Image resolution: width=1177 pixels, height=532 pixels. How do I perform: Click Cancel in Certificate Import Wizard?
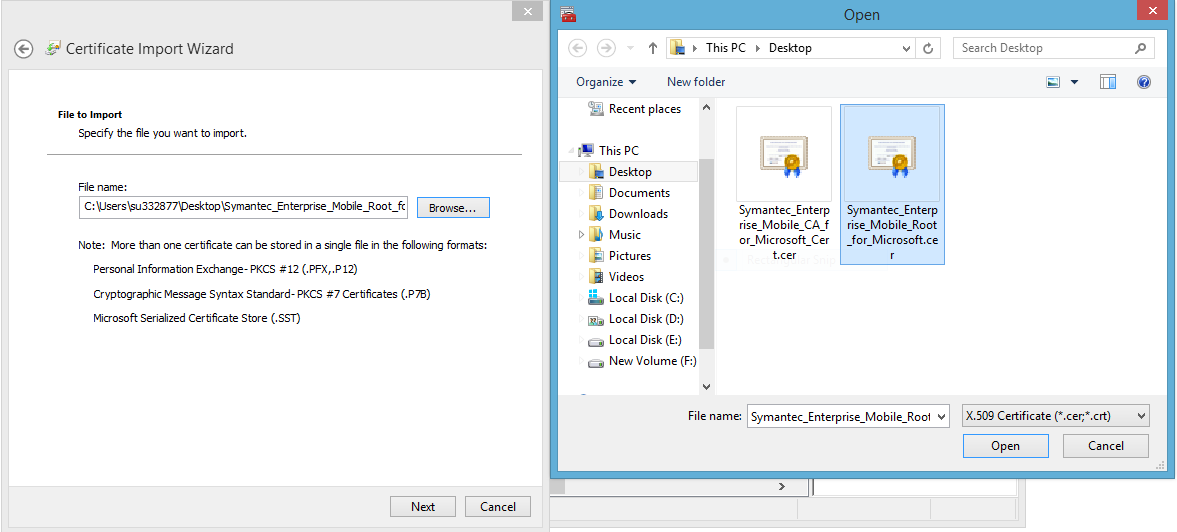pyautogui.click(x=498, y=506)
